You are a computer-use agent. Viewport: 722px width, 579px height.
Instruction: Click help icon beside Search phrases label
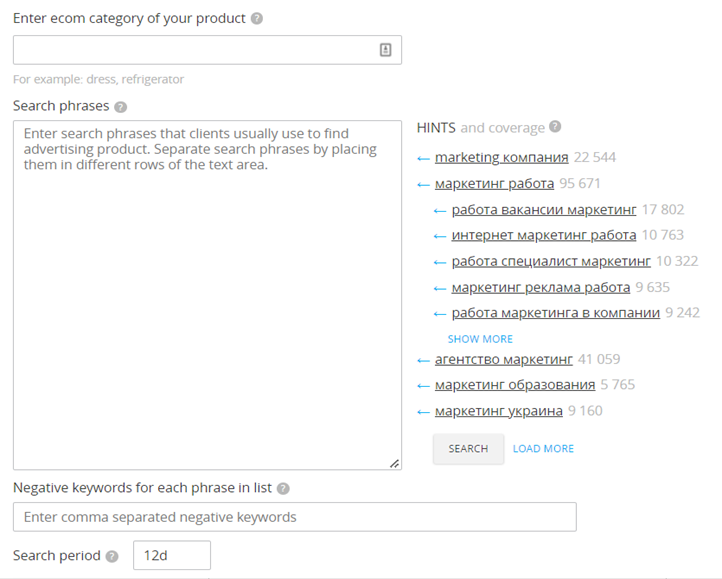121,106
